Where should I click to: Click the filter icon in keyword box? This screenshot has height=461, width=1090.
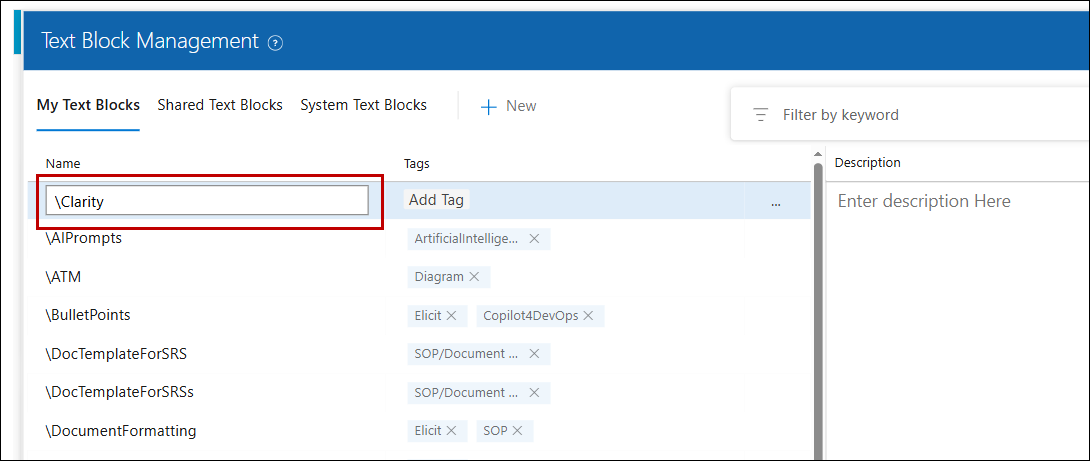(x=761, y=115)
